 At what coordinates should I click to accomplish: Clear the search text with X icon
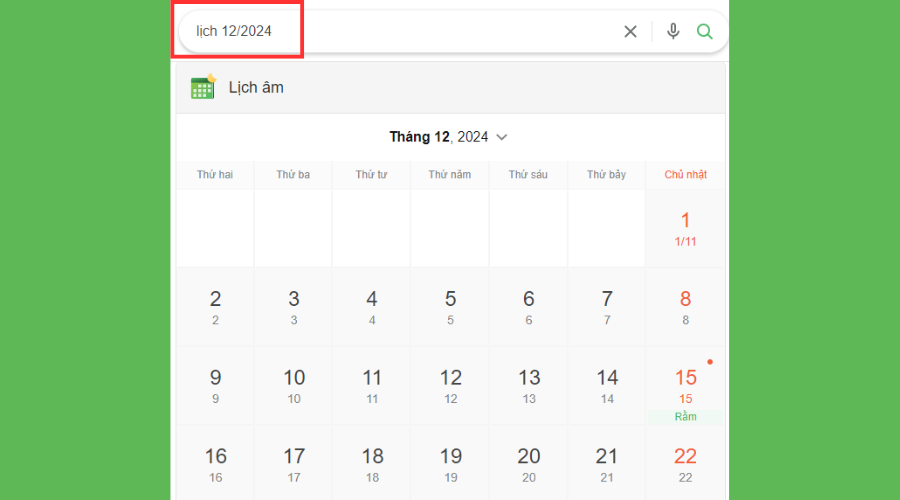(x=630, y=31)
